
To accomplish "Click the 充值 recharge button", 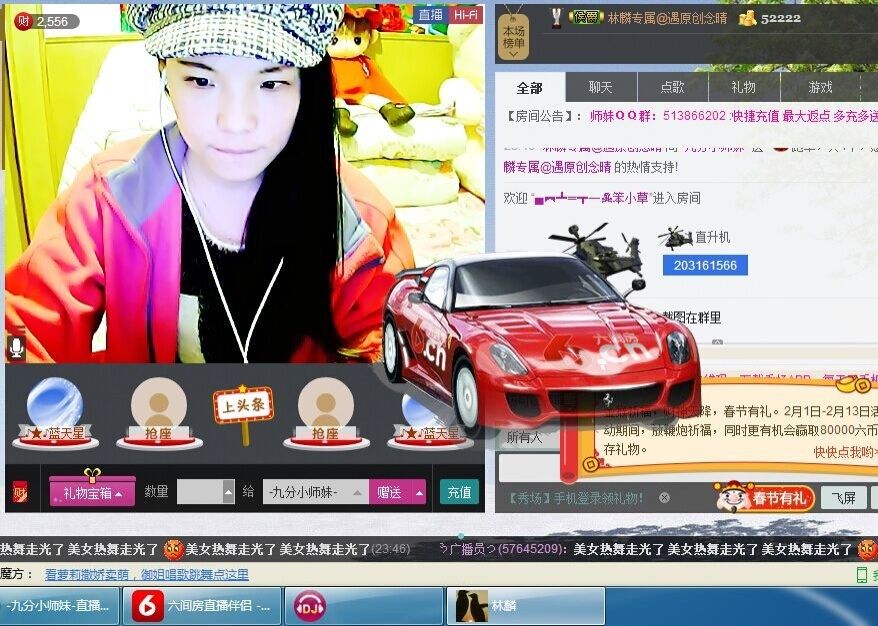I will coord(460,492).
